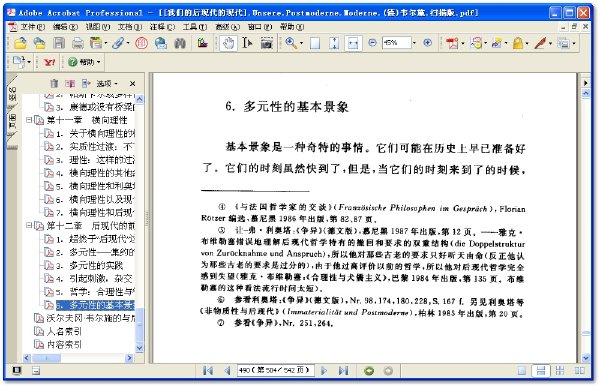Image resolution: width=600 pixels, height=387 pixels.
Task: Click the Open folder icon
Action: [20, 43]
